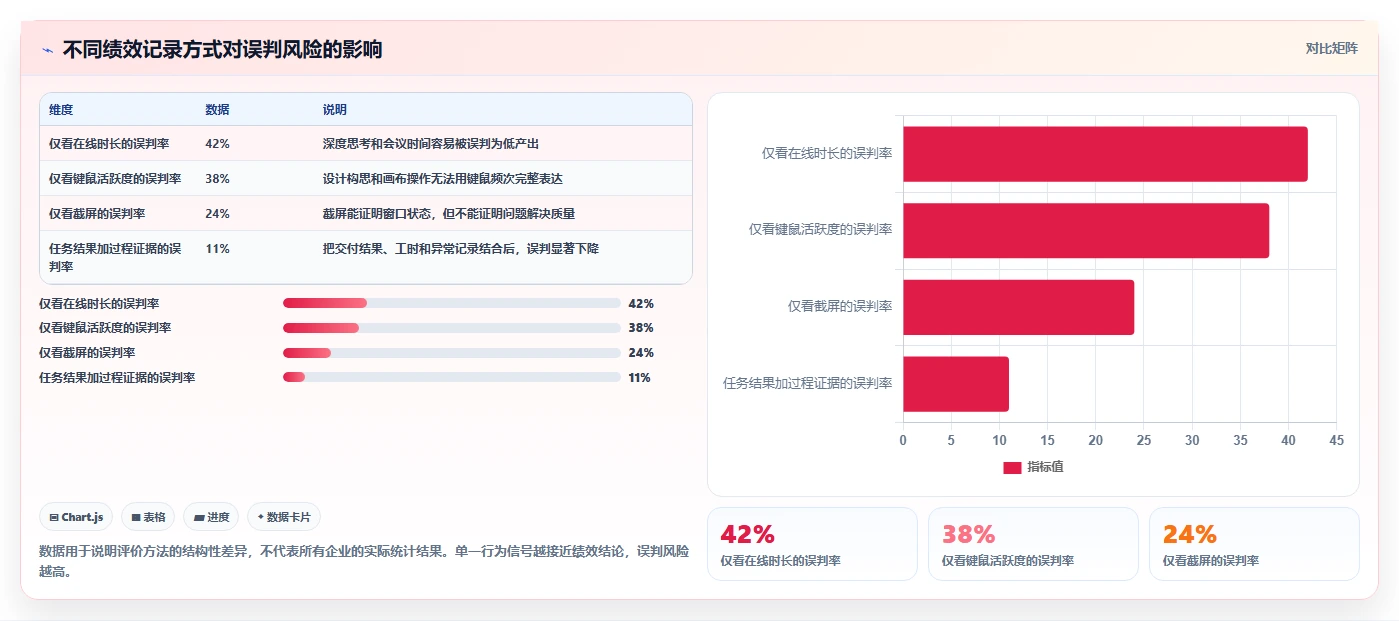
Task: Click the footnote starting 数据用于说明评价方法
Action: pos(364,562)
